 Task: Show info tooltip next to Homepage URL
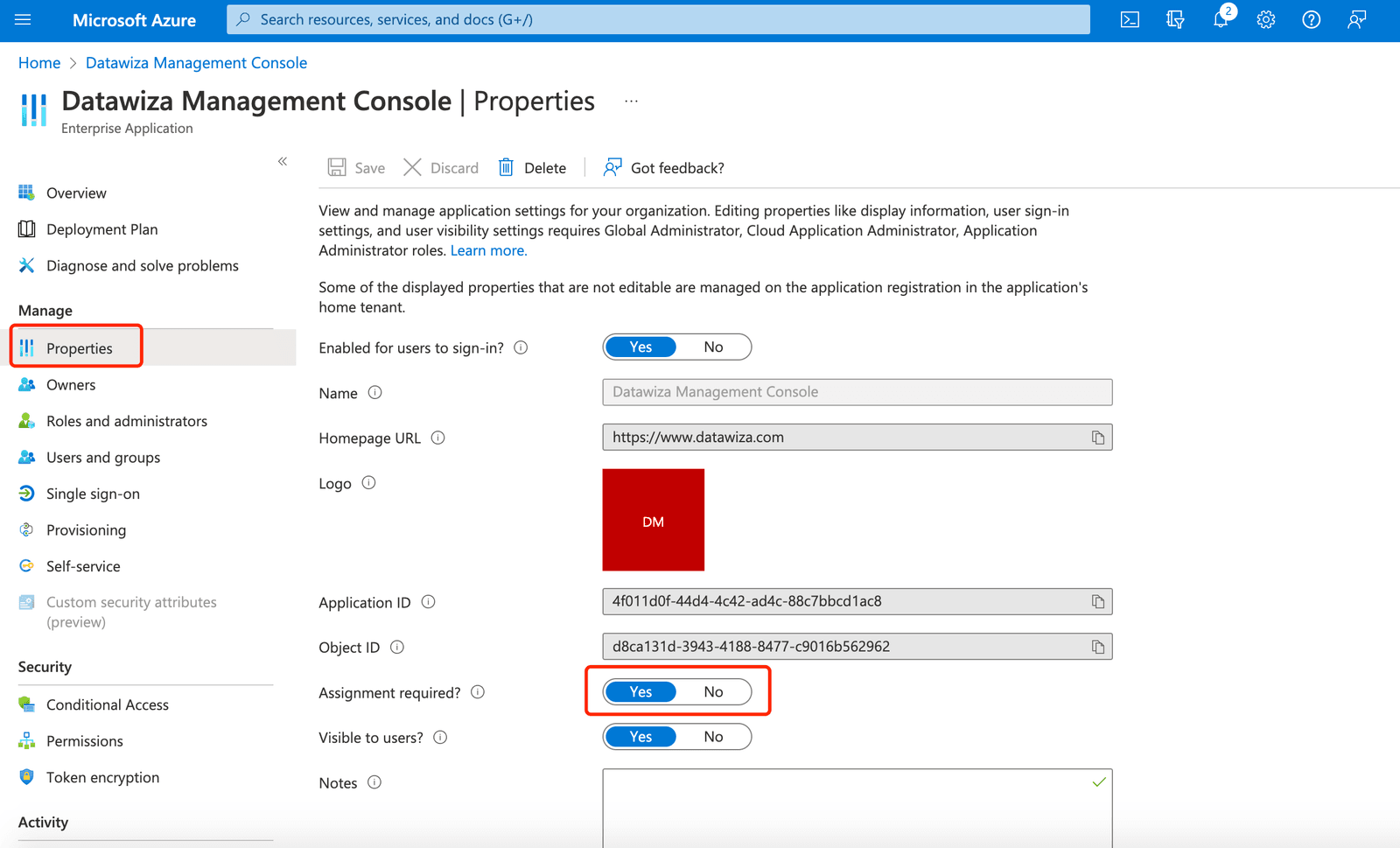coord(437,438)
